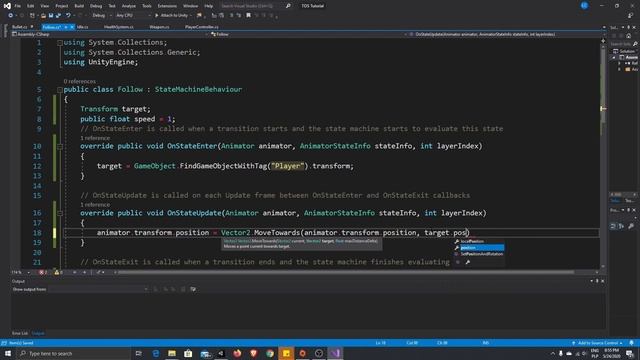The height and width of the screenshot is (360, 640).
Task: Open the OnStateUpdate member navigation dropdown
Action: point(505,34)
